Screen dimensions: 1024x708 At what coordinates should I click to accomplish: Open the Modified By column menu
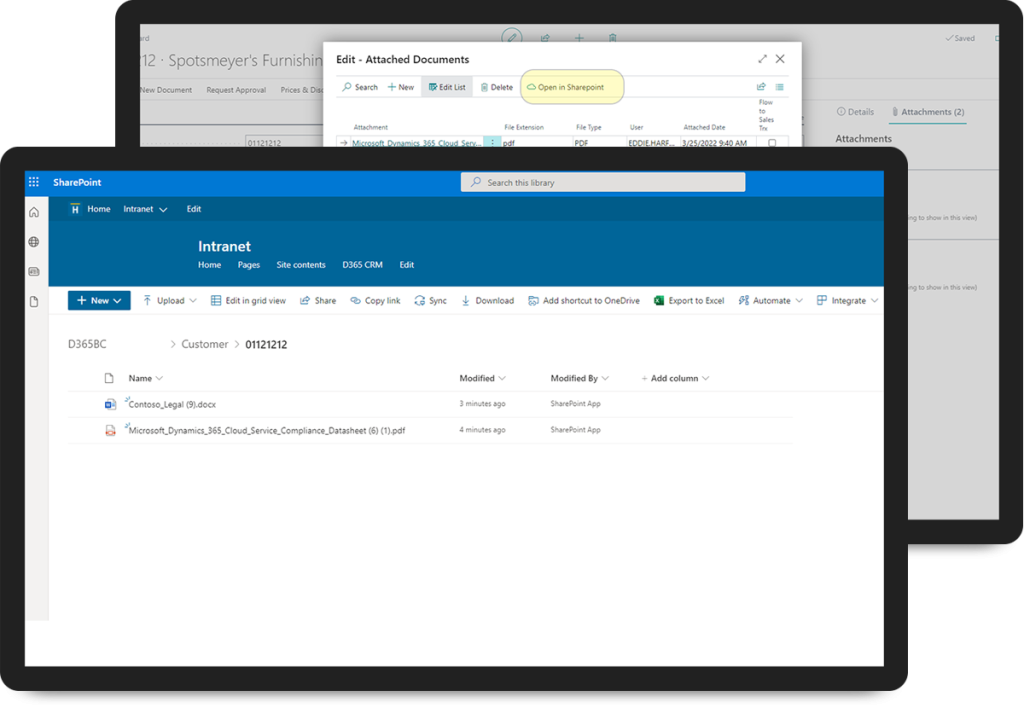point(579,378)
